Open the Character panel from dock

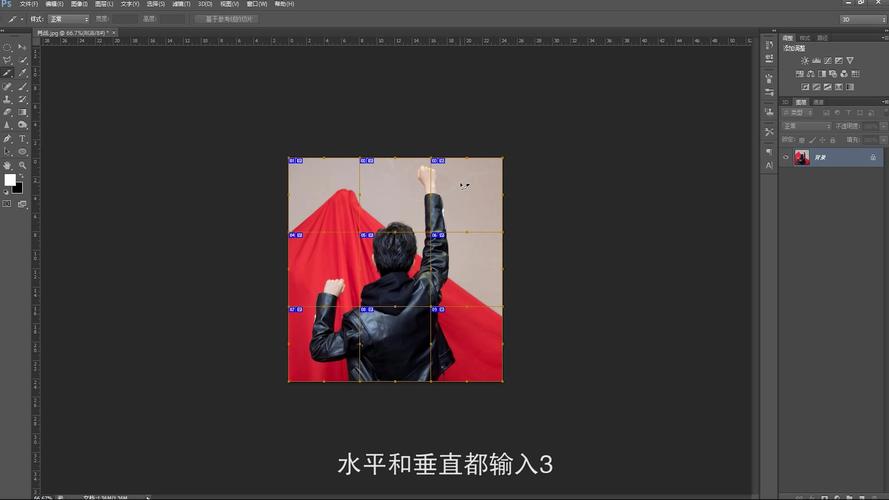(769, 166)
